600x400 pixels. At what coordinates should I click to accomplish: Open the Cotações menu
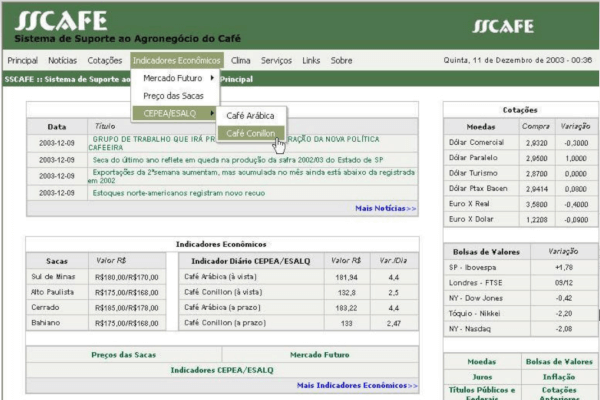(x=105, y=60)
